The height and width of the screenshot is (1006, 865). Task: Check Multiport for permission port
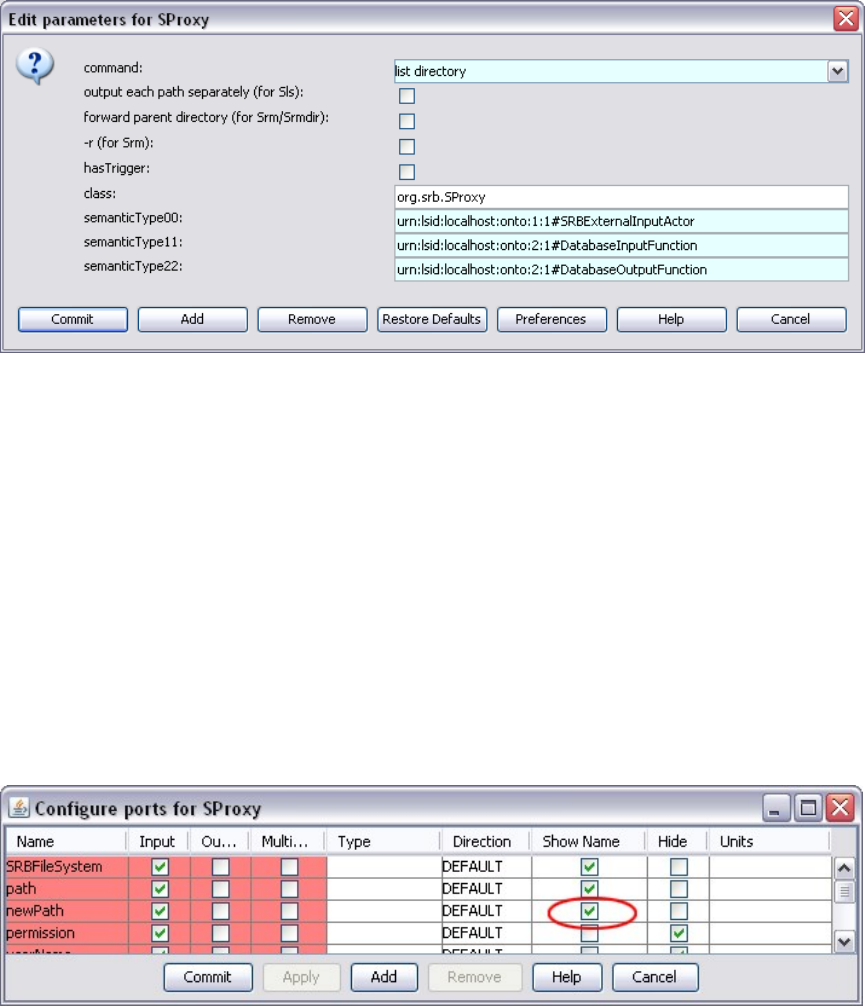pos(289,933)
